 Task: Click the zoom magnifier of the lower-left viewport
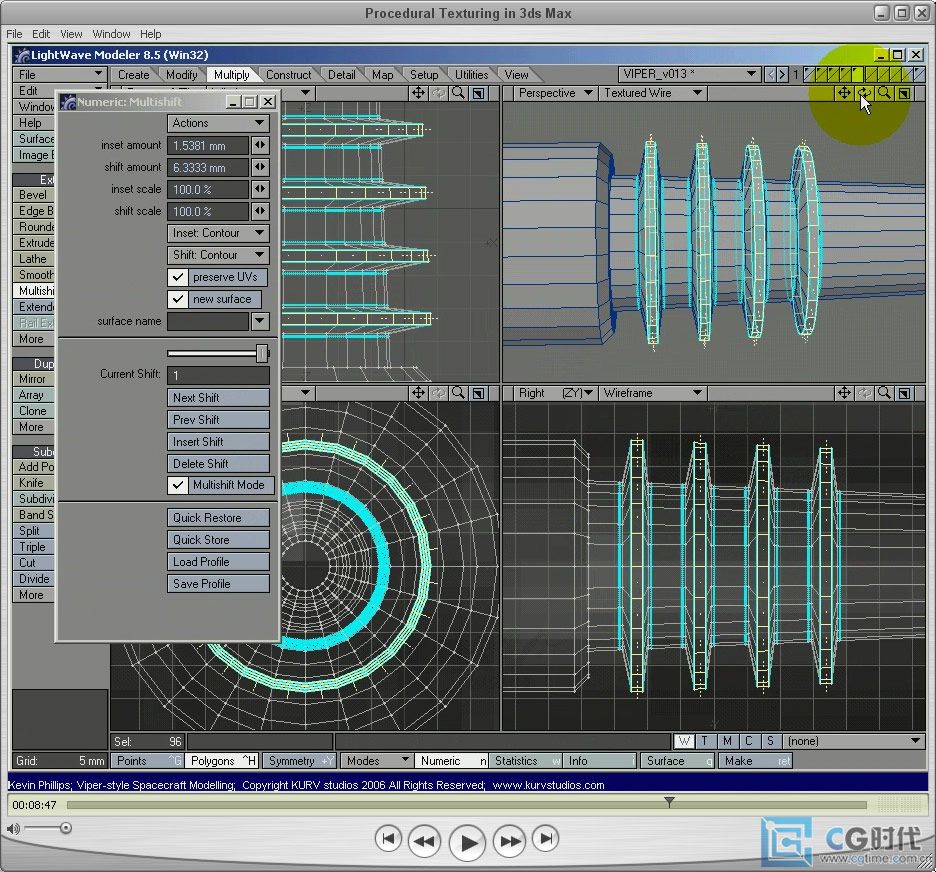coord(458,393)
